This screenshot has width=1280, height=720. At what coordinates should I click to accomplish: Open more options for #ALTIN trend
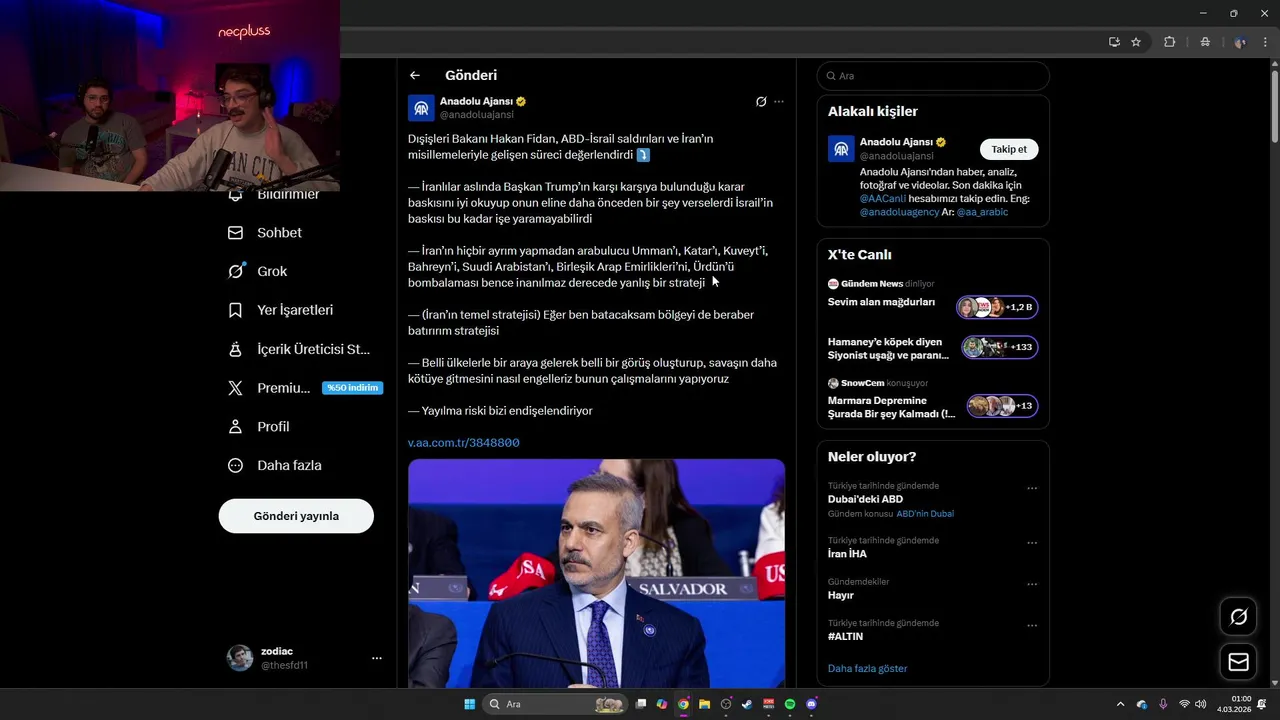click(x=1032, y=626)
